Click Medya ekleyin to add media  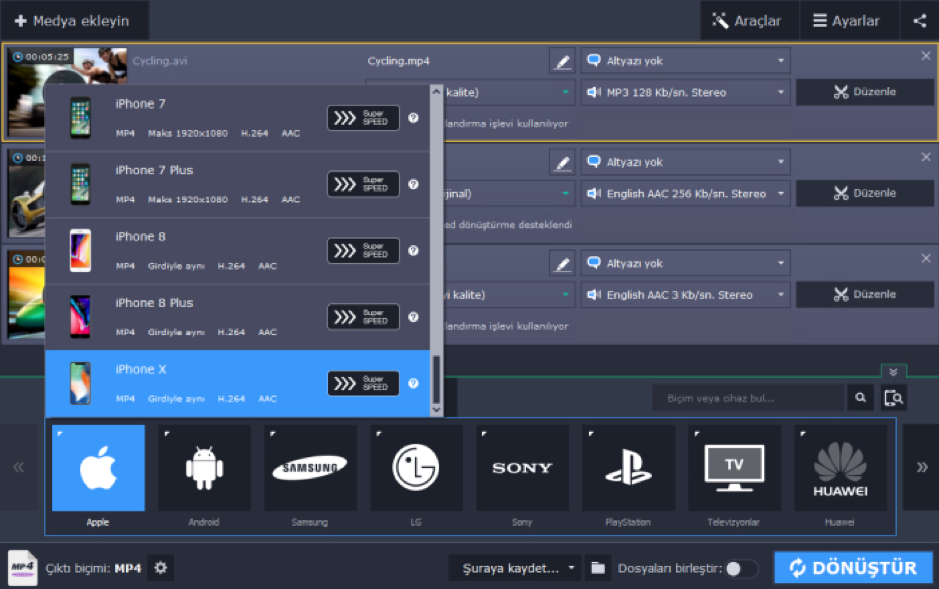tap(72, 21)
